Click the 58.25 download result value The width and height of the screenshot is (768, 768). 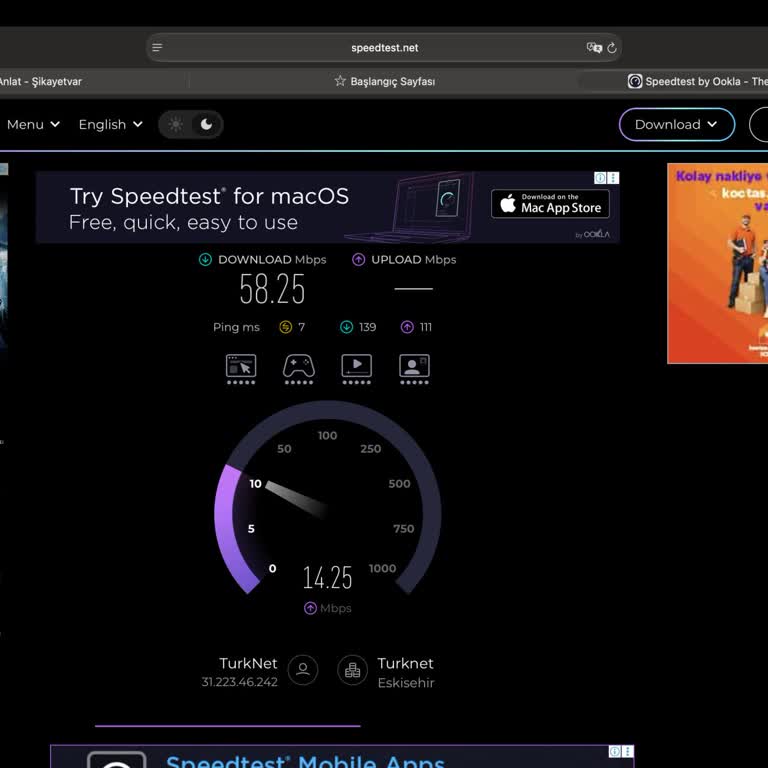pyautogui.click(x=272, y=289)
